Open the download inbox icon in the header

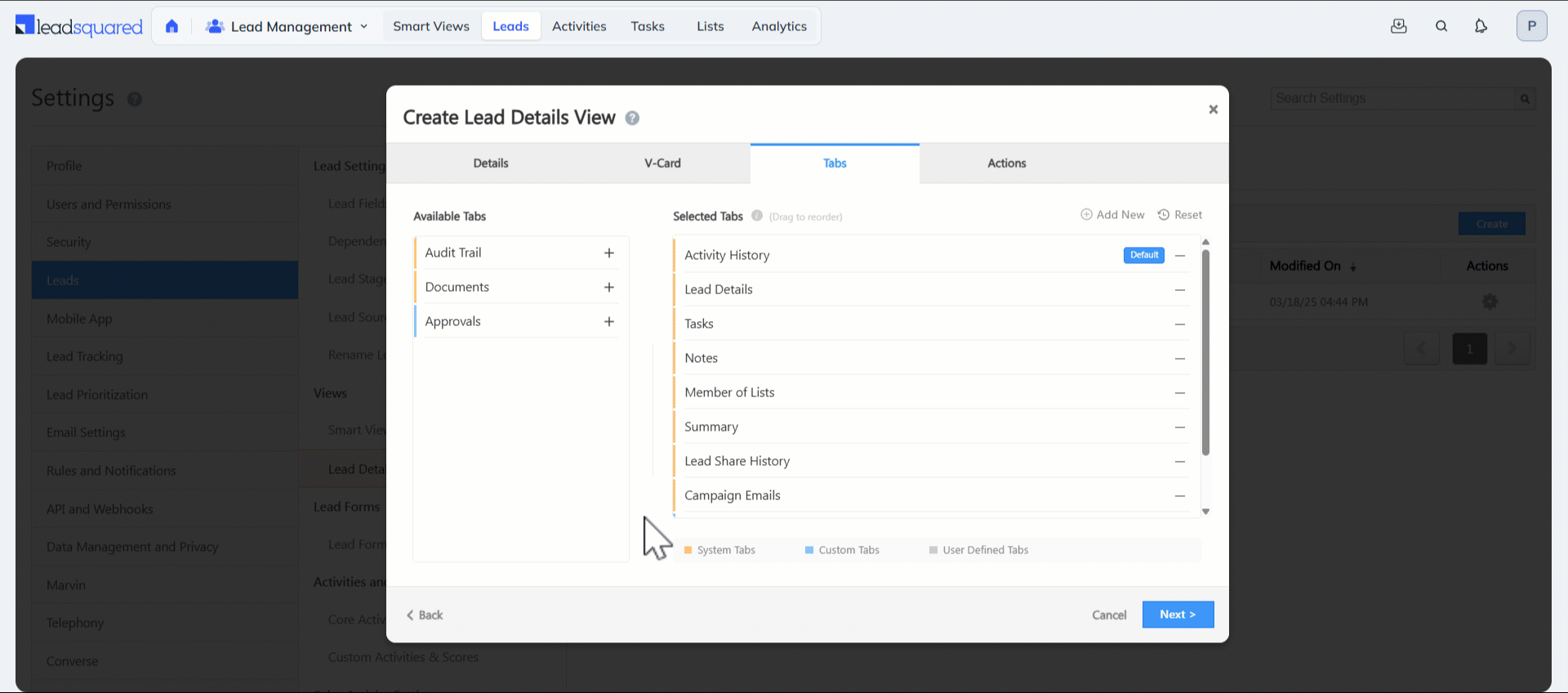coord(1399,26)
